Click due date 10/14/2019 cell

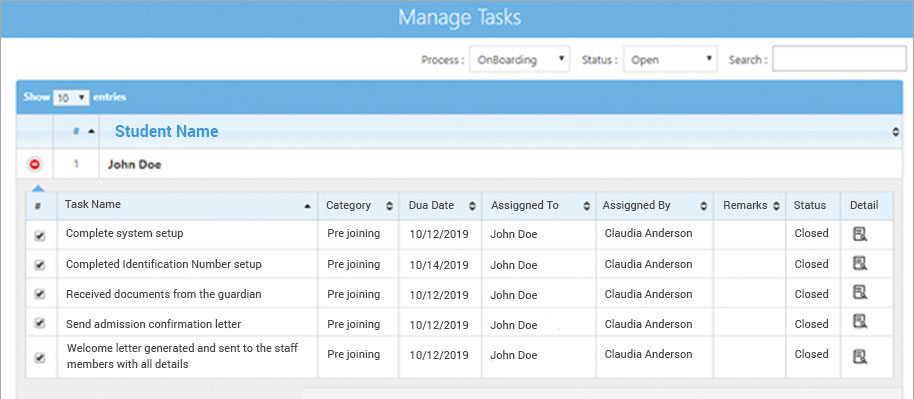(439, 265)
